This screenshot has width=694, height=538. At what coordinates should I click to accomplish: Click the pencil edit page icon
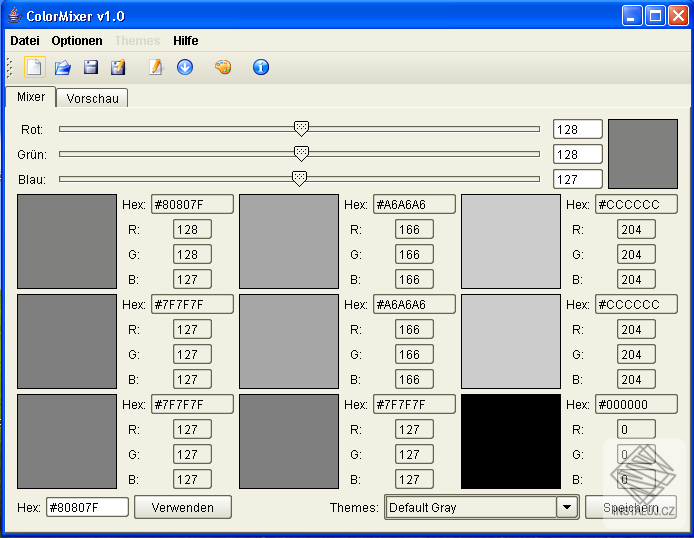(155, 67)
